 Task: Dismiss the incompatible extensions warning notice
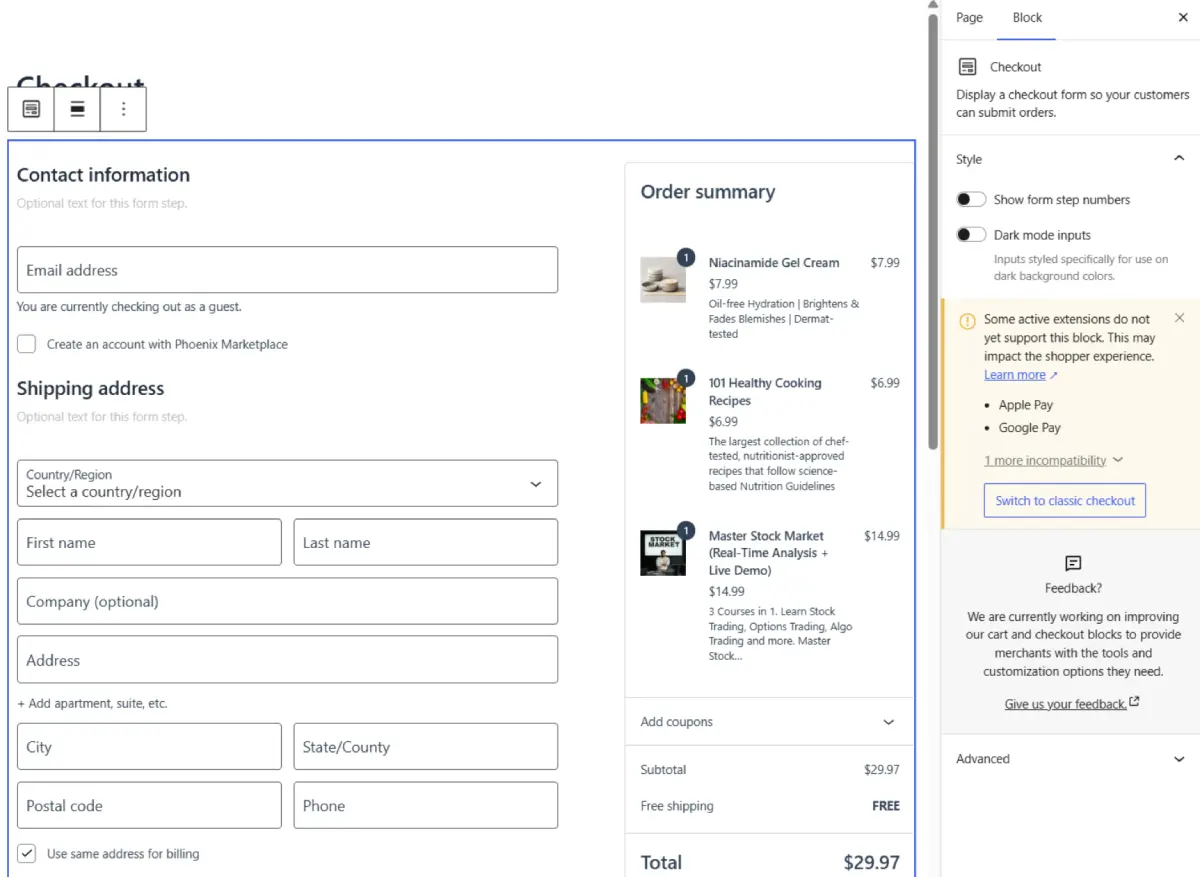click(1179, 318)
